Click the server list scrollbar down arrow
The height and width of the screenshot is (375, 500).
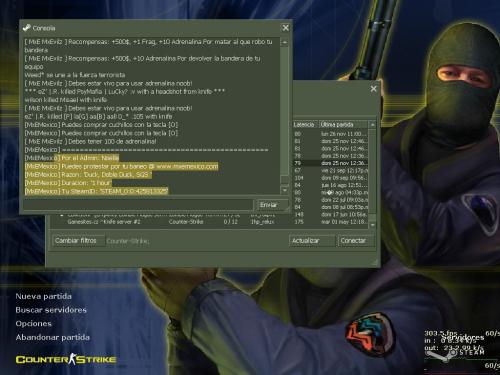coord(373,225)
